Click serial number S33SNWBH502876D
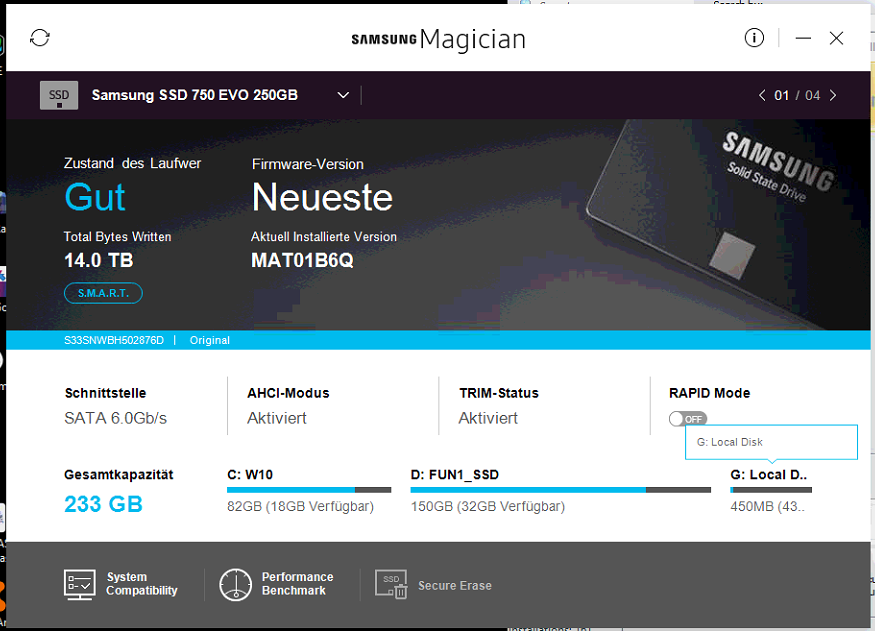The height and width of the screenshot is (631, 875). tap(114, 340)
